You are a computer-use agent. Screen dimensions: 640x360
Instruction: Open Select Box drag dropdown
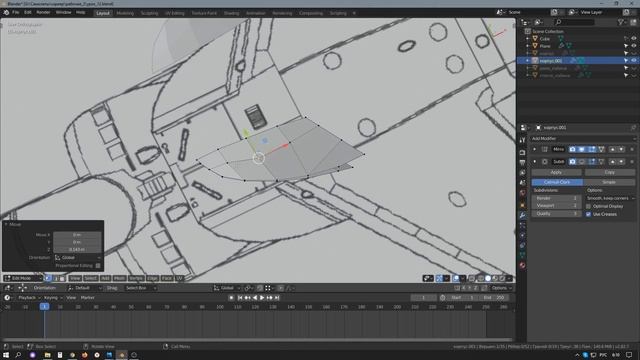pos(140,288)
